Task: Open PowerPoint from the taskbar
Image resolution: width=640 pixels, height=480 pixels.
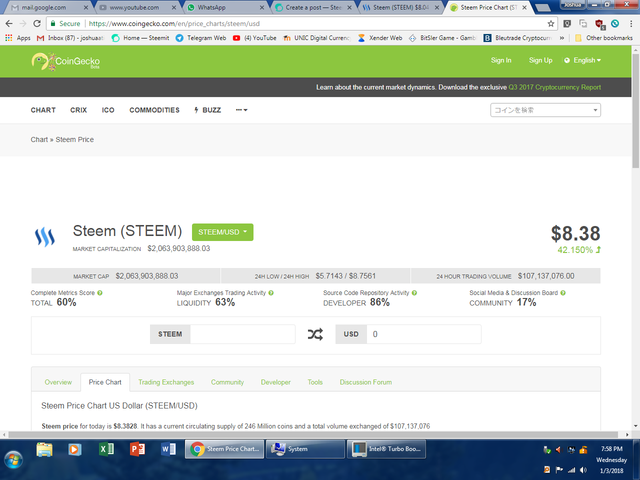Action: 137,449
